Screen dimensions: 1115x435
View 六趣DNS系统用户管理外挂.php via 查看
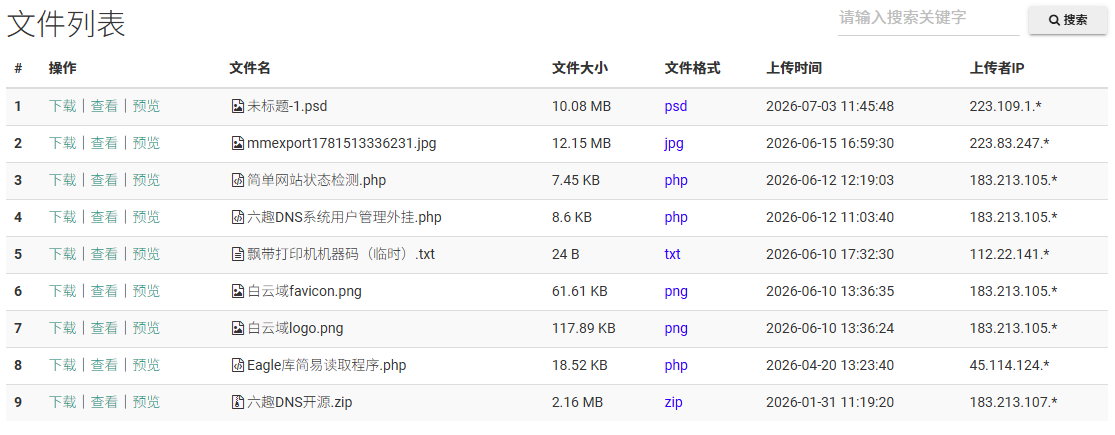click(x=104, y=218)
